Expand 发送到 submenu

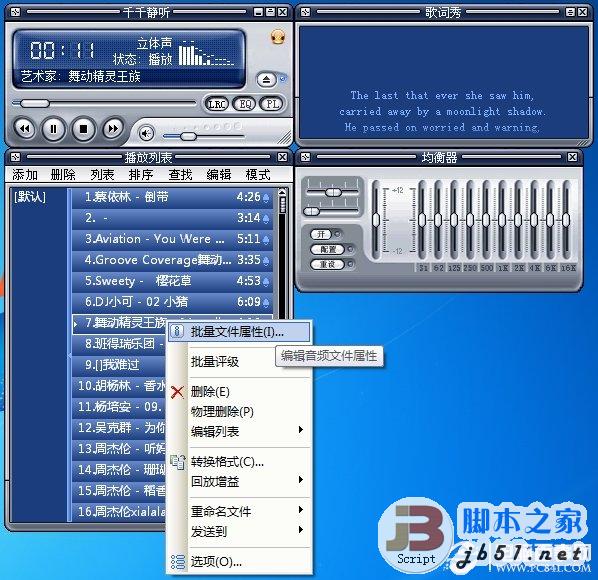tap(239, 531)
